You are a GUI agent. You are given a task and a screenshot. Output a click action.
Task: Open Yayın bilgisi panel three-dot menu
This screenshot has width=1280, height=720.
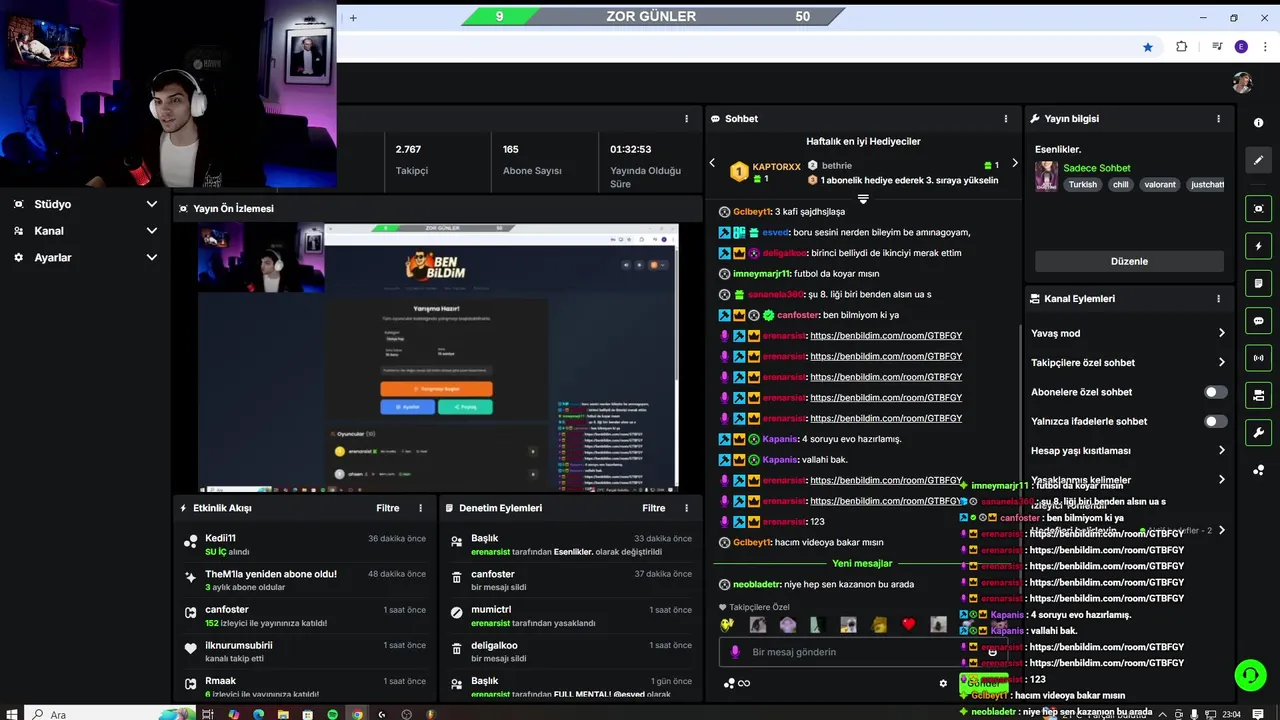[1218, 119]
